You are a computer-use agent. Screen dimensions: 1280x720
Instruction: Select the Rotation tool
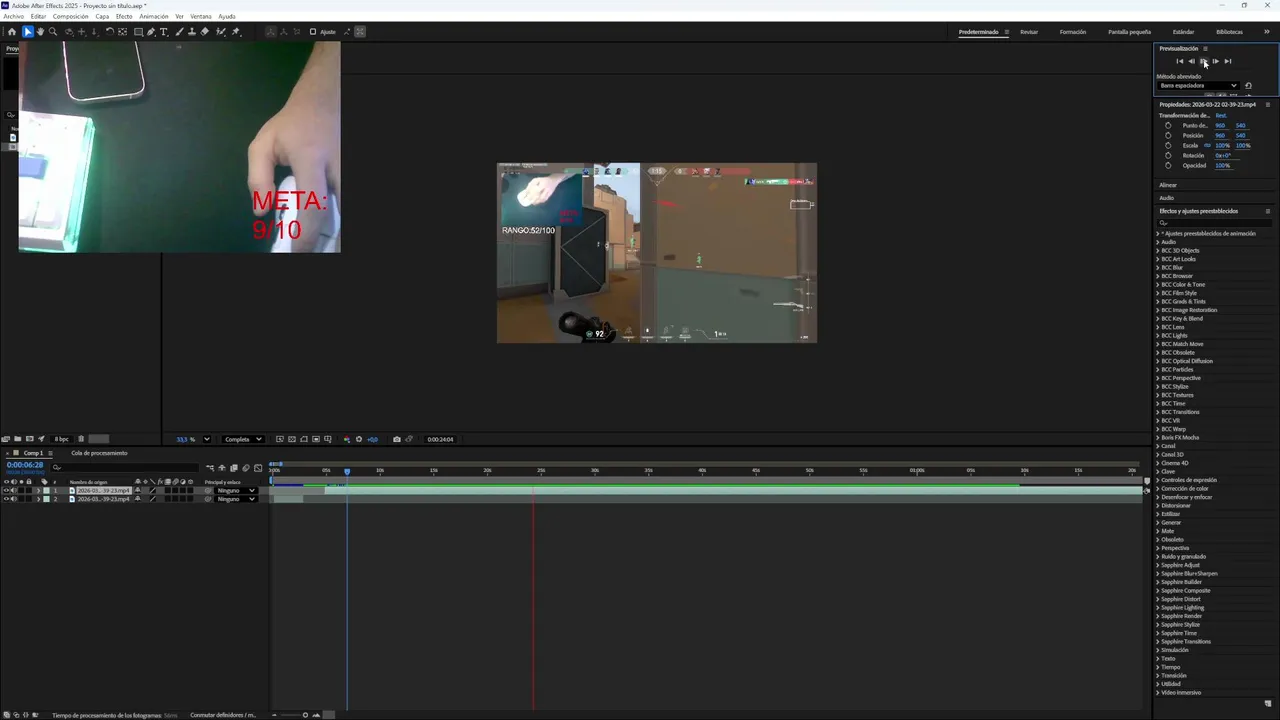(x=110, y=32)
